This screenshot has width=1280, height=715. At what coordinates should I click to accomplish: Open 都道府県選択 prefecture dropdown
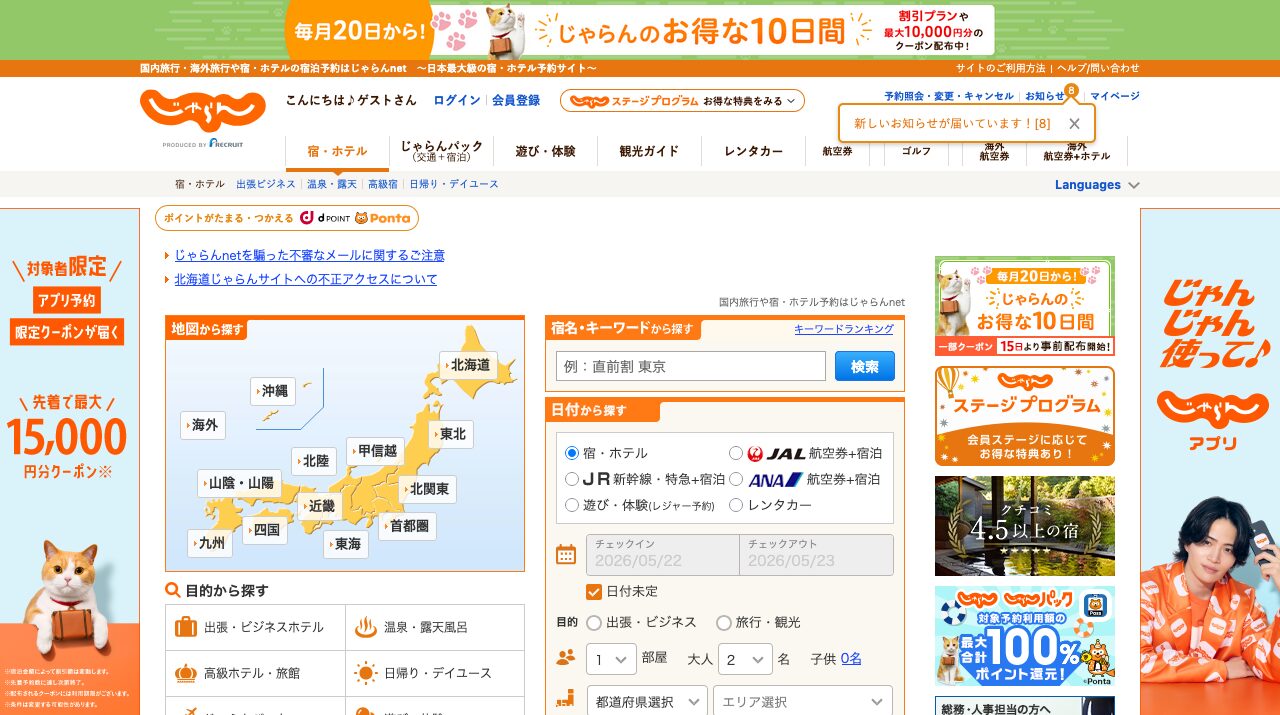point(647,702)
